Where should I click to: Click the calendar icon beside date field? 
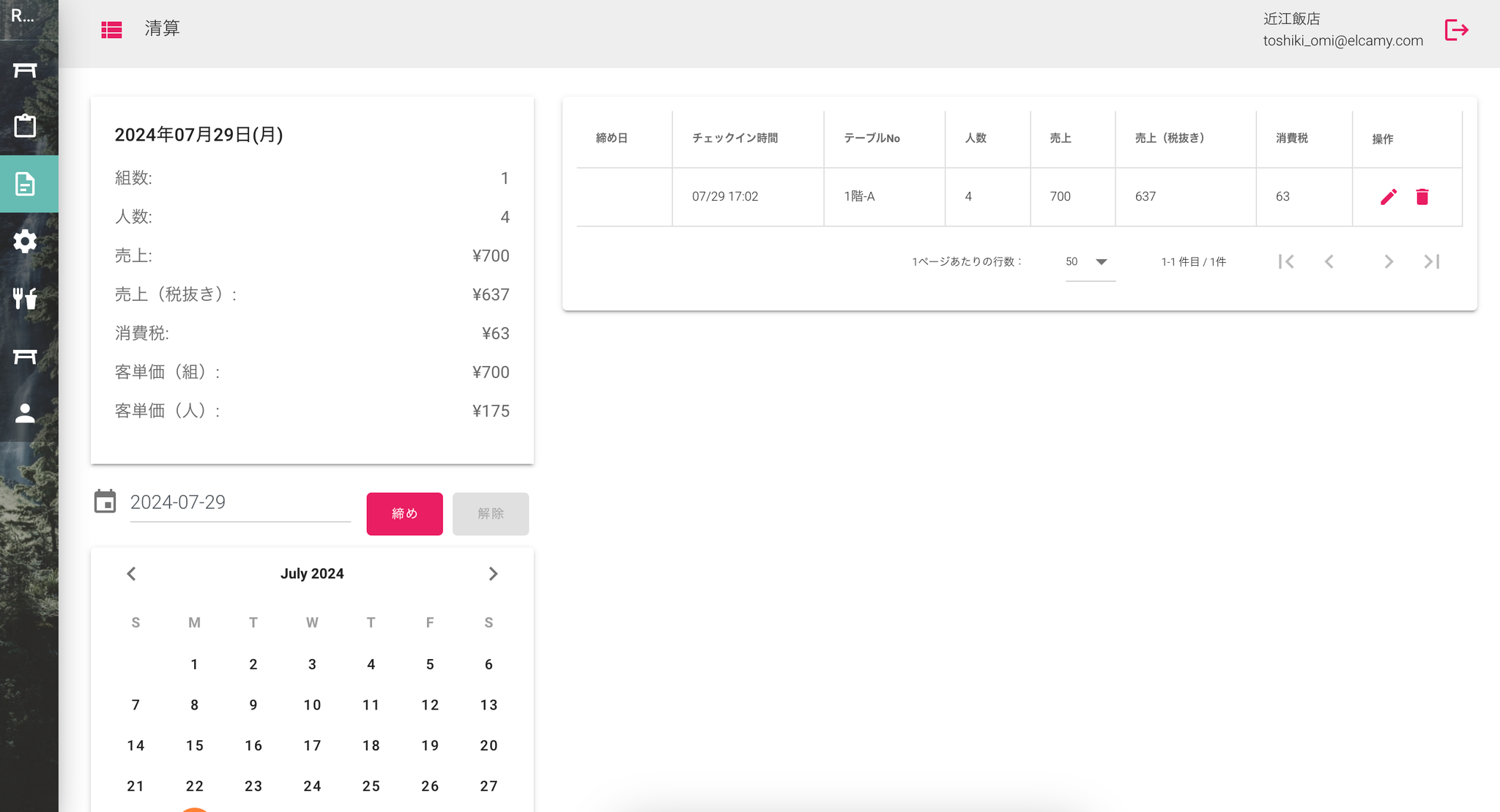(105, 502)
